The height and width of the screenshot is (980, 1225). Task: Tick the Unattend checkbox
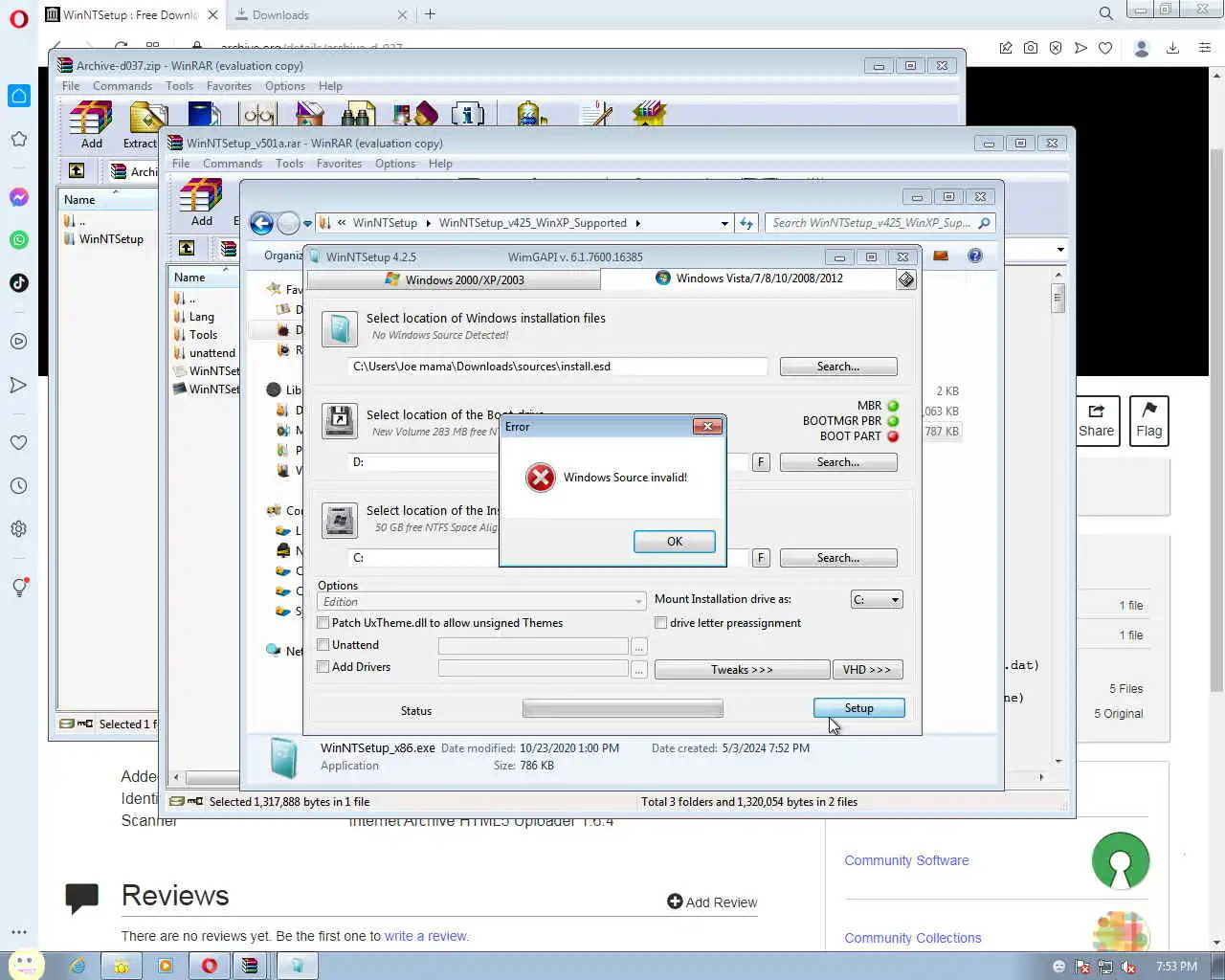coord(323,645)
